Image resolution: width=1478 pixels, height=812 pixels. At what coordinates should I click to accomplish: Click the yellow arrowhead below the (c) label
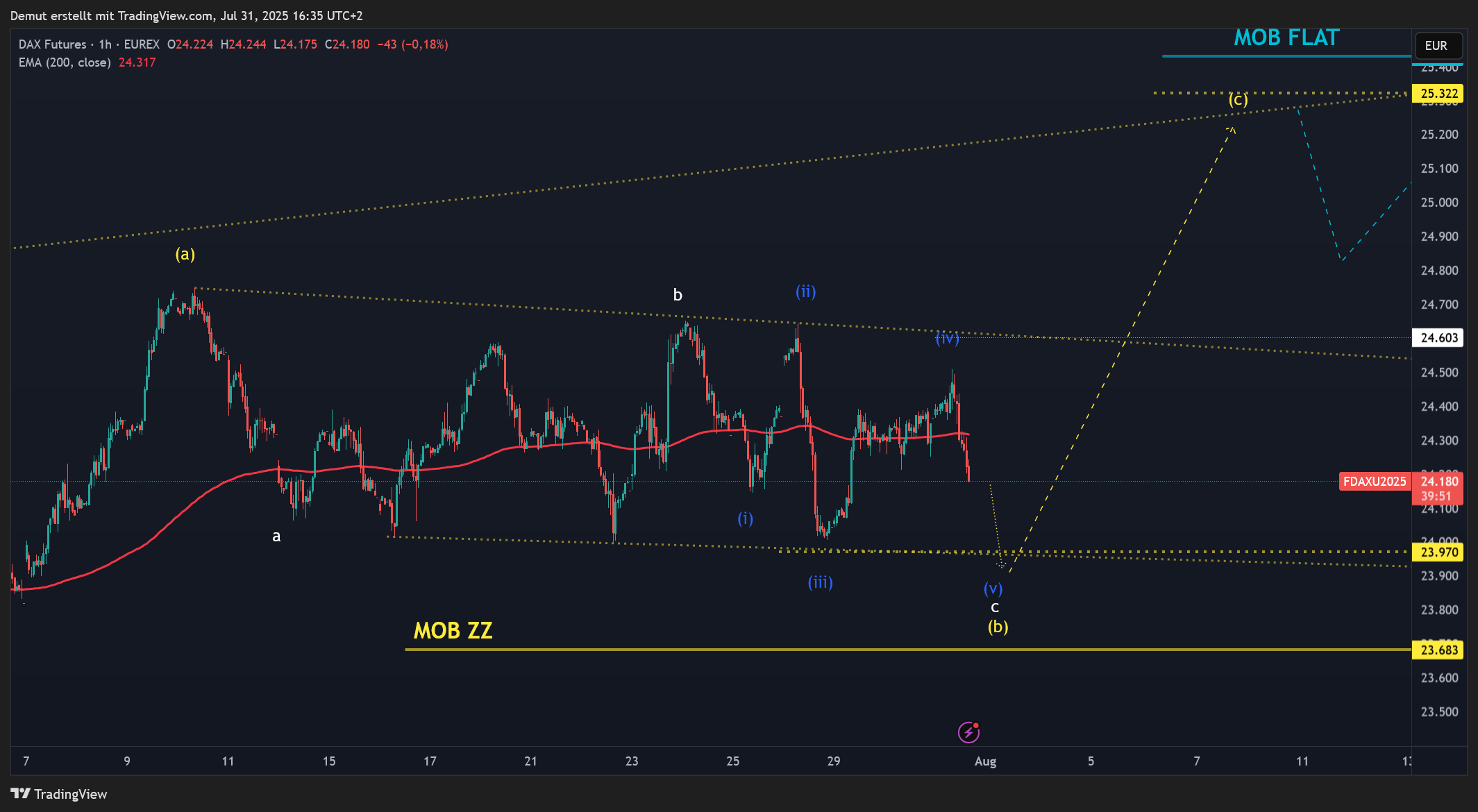tap(1232, 128)
